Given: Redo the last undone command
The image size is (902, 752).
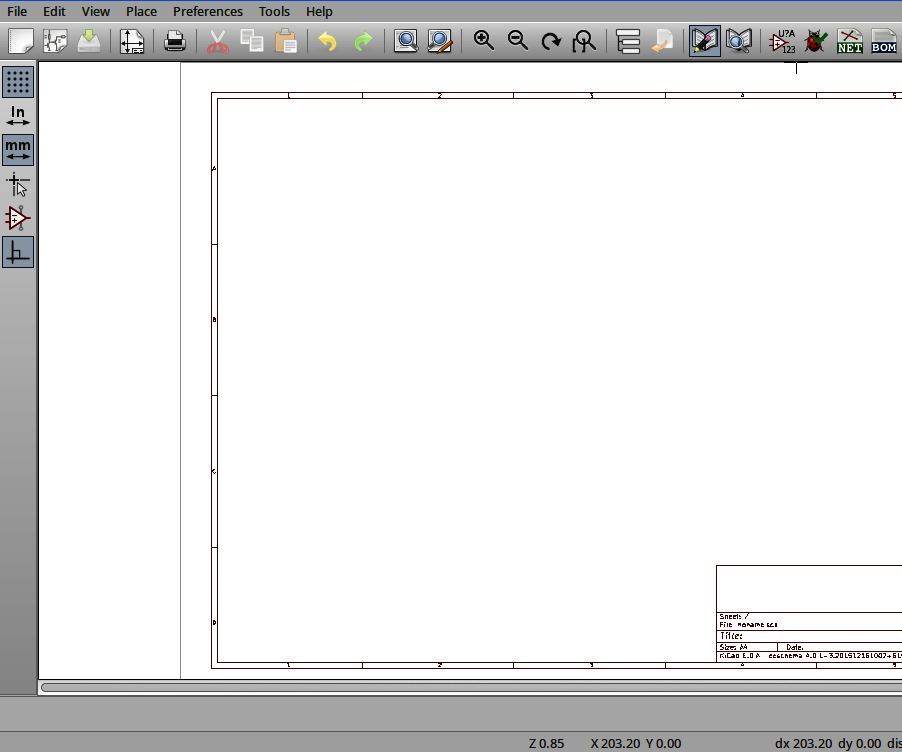Looking at the screenshot, I should click(x=363, y=41).
